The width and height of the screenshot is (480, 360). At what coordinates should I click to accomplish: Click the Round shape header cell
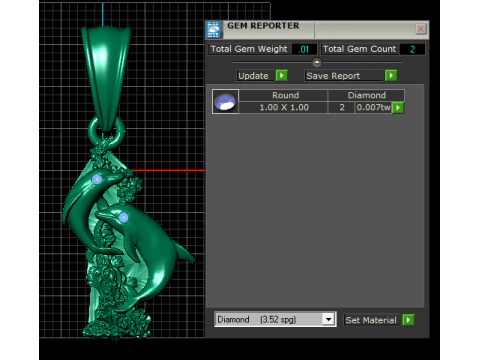[x=284, y=95]
